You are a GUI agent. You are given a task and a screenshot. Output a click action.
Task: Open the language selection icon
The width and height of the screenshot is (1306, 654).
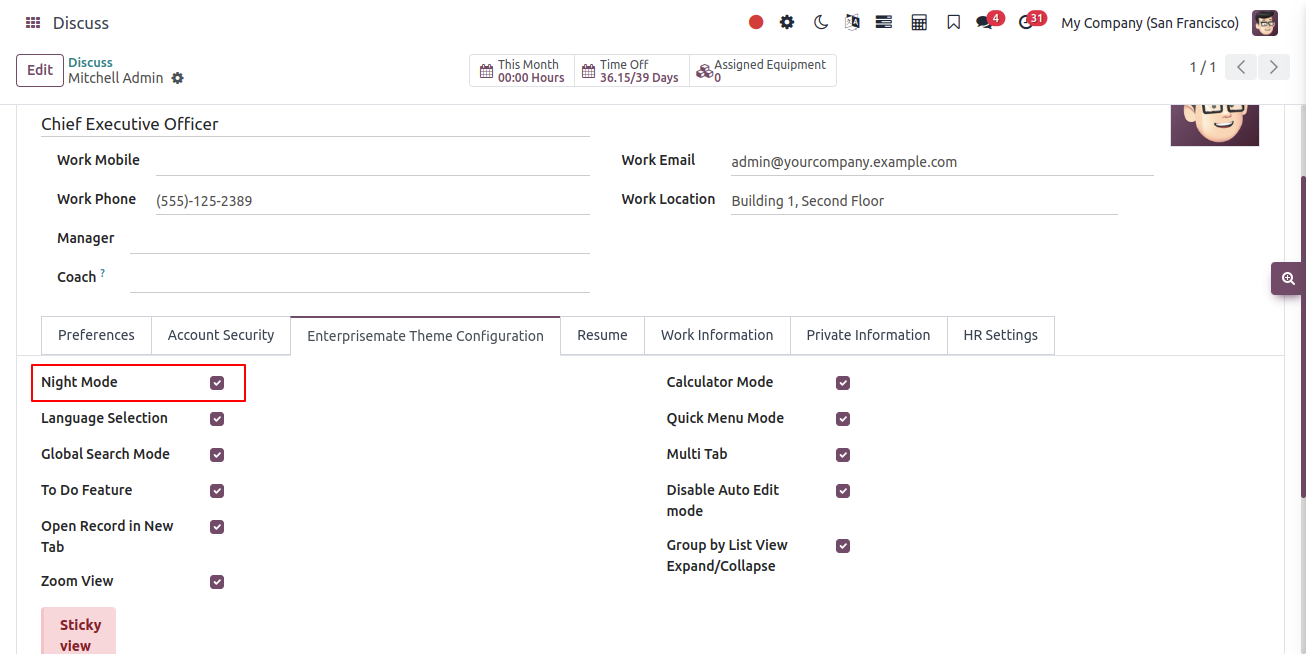(x=852, y=22)
